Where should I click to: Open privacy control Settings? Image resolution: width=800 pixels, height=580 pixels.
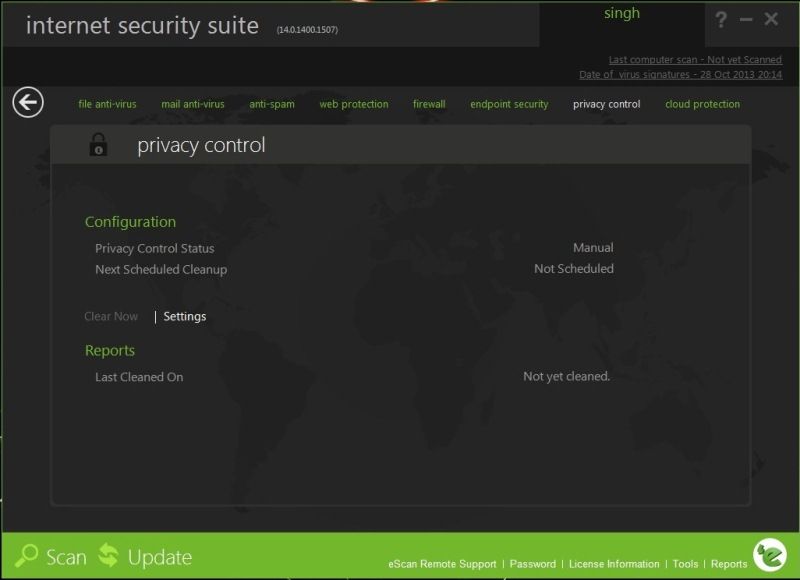coord(185,316)
